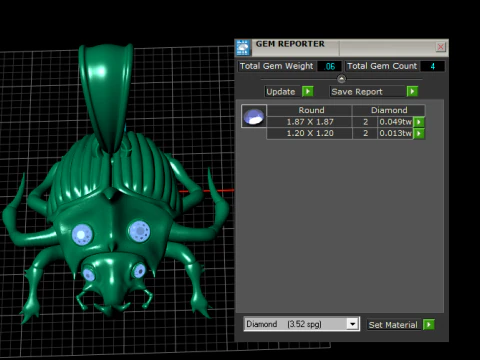Screen dimensions: 480x360
Task: Click the 0.013tw weight value
Action: (395, 133)
